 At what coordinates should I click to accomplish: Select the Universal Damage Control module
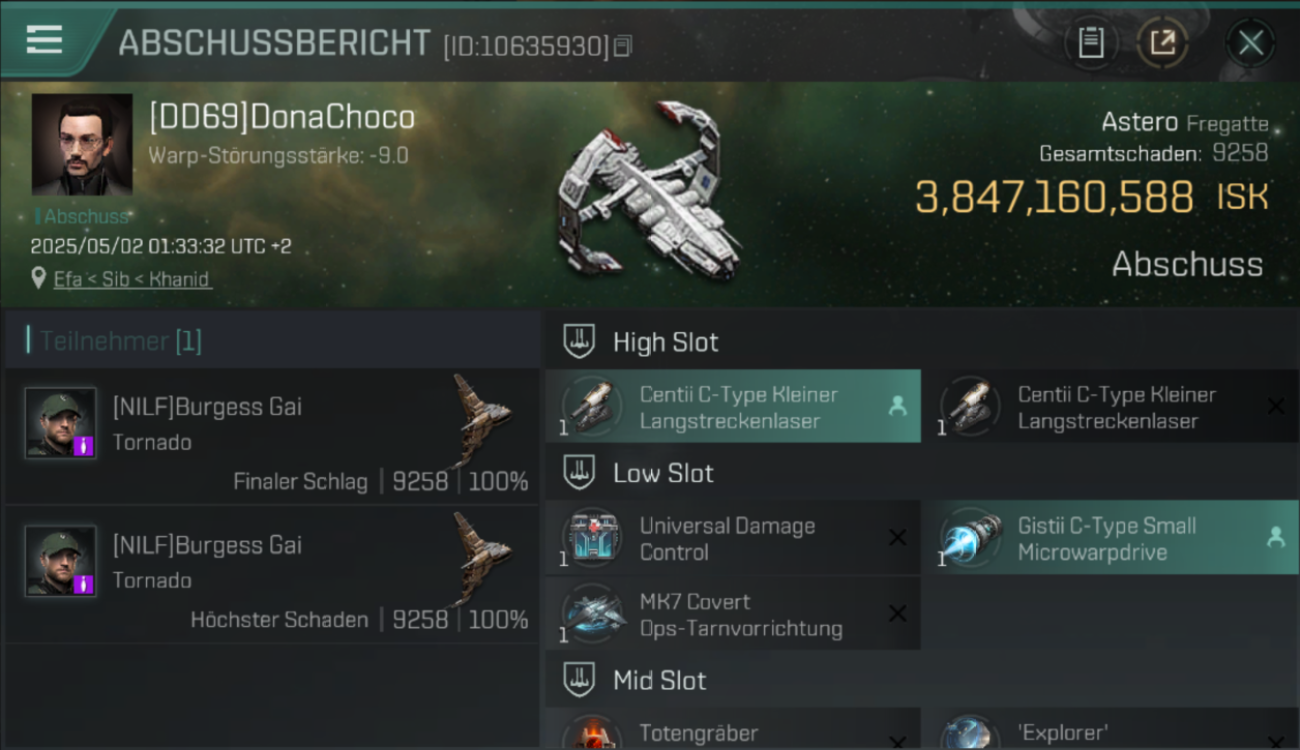click(x=733, y=538)
